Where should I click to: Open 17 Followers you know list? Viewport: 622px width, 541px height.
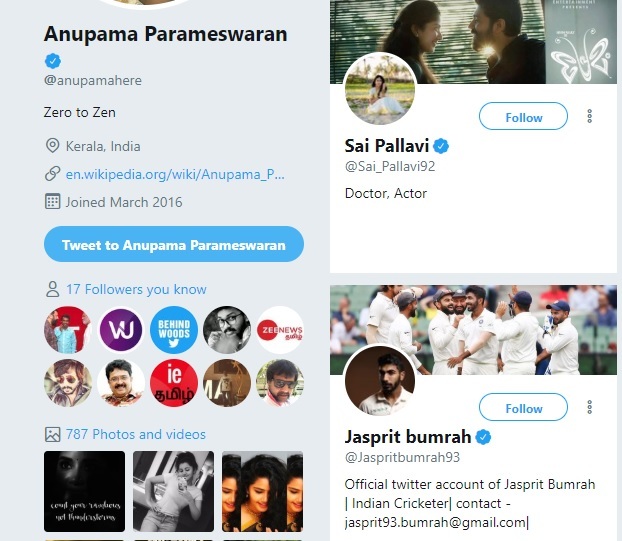point(136,289)
